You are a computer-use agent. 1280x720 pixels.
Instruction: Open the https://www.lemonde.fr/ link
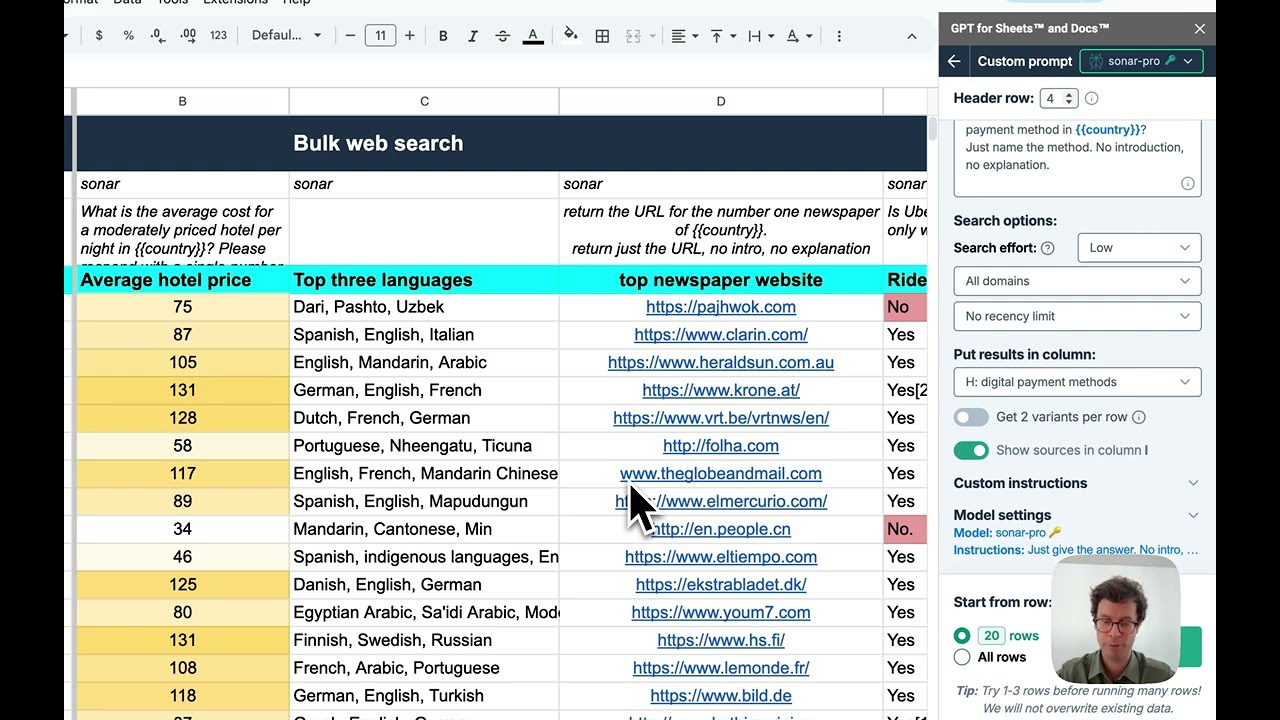pyautogui.click(x=720, y=668)
